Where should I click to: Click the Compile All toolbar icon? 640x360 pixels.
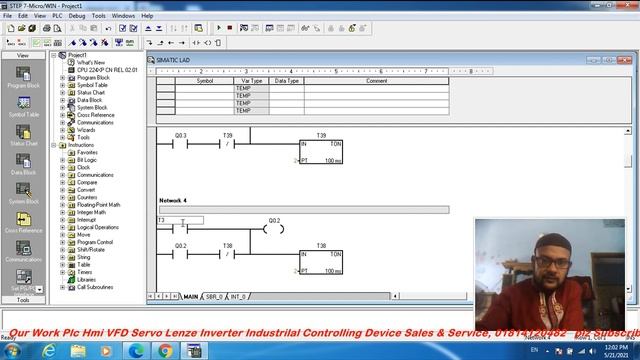tap(133, 28)
